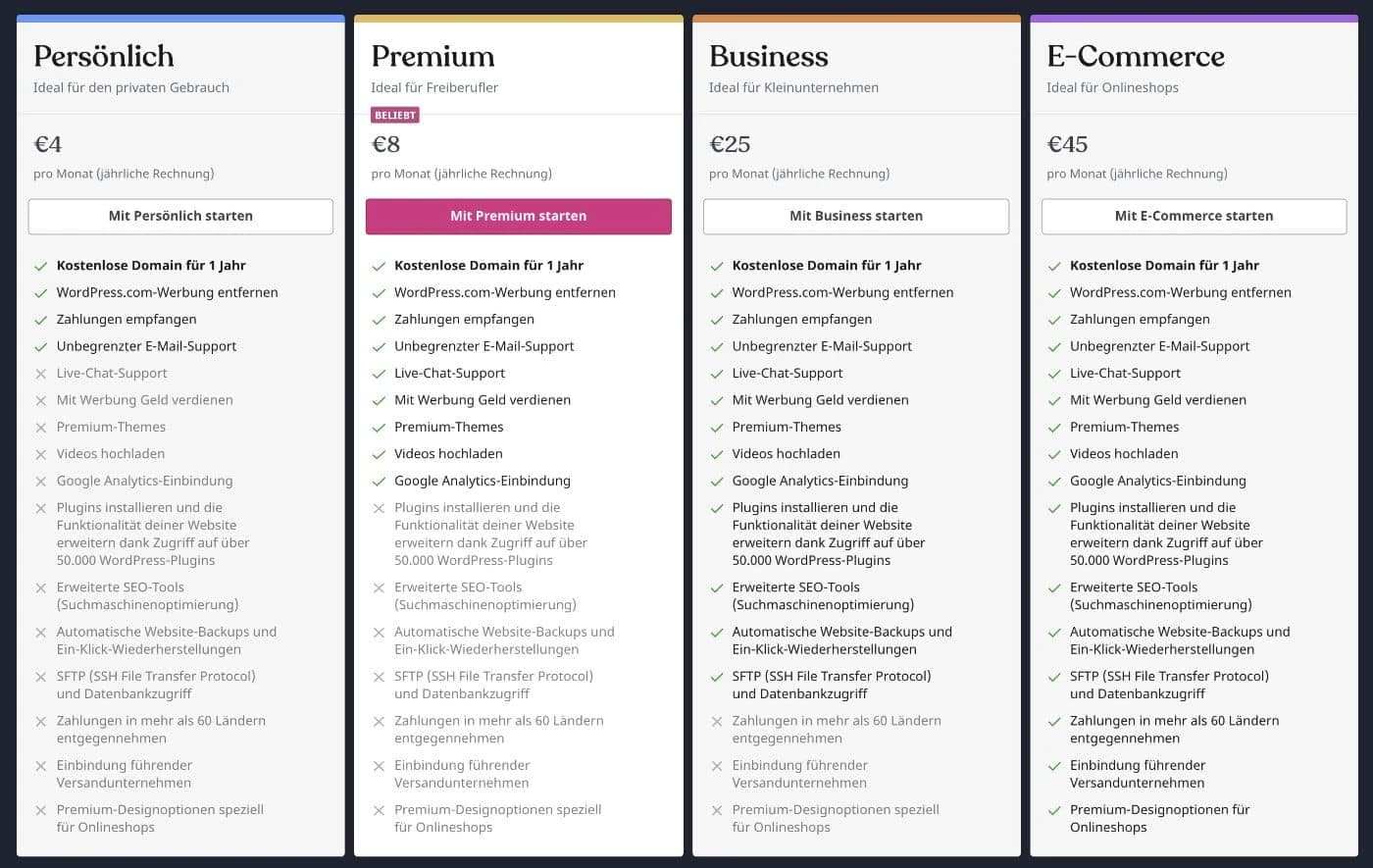Click the X icon beside Premium-Themes in Persönlich
The width and height of the screenshot is (1373, 868).
(40, 427)
